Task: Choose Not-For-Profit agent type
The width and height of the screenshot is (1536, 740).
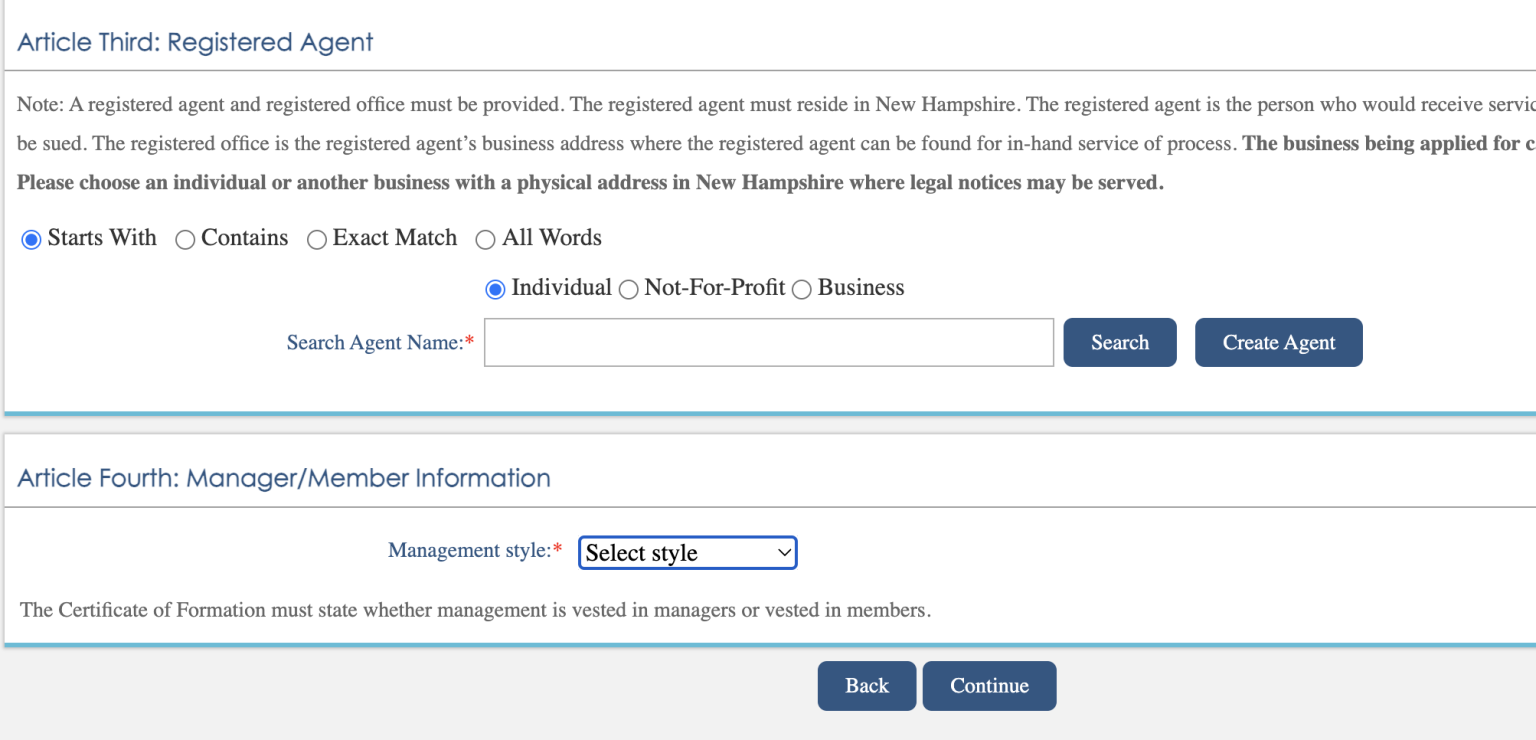Action: point(629,290)
